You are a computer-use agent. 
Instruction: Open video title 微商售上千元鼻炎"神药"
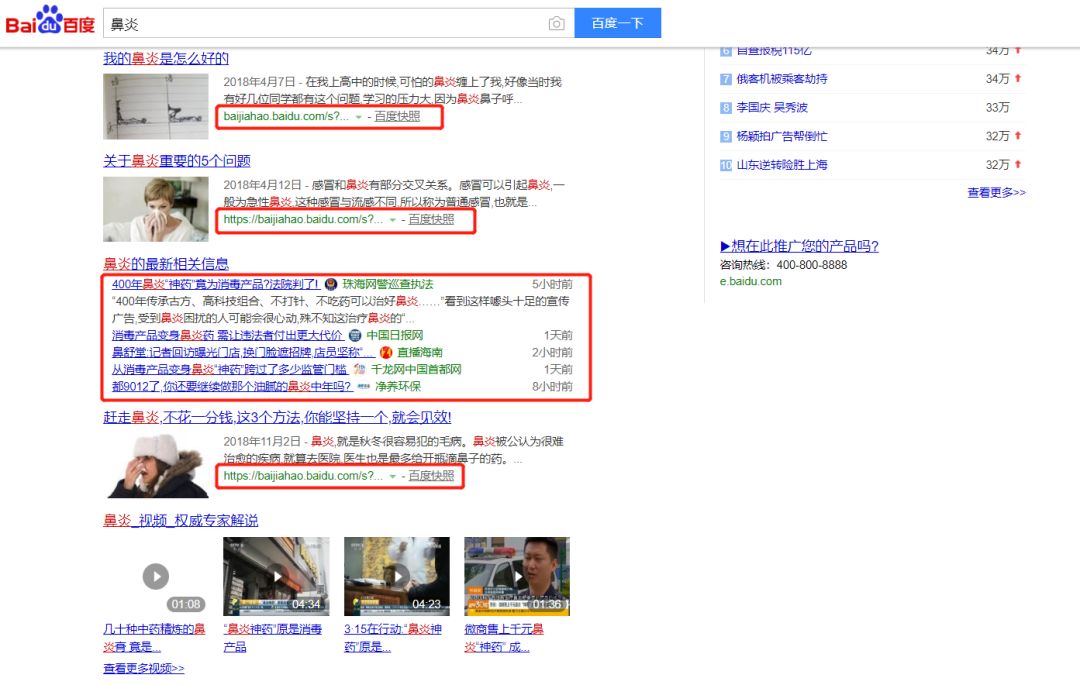[x=504, y=637]
